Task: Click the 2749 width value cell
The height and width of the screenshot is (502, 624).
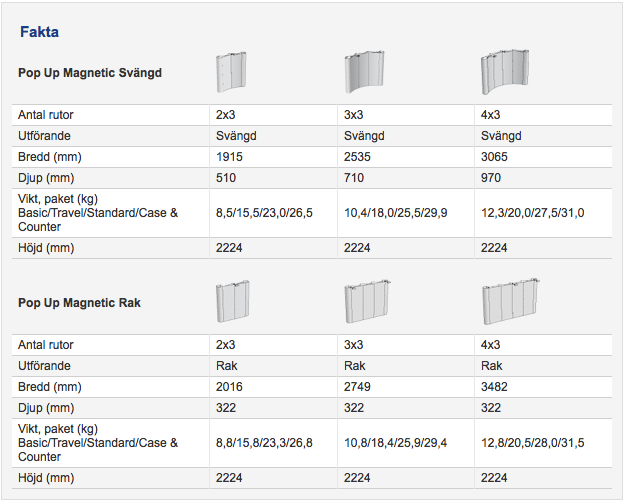Action: click(x=406, y=387)
